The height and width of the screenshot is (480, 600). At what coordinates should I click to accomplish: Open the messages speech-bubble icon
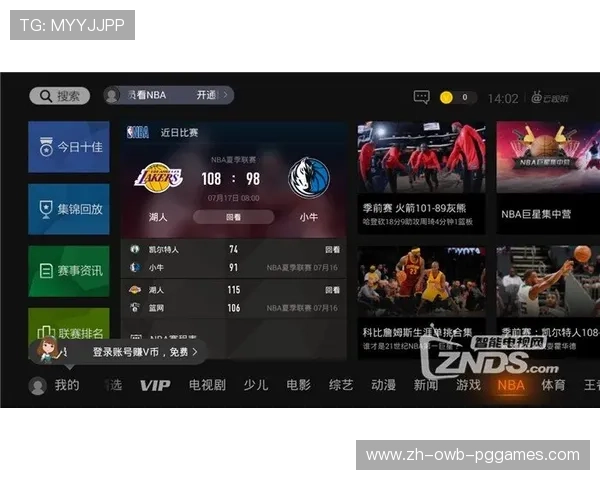coord(422,97)
